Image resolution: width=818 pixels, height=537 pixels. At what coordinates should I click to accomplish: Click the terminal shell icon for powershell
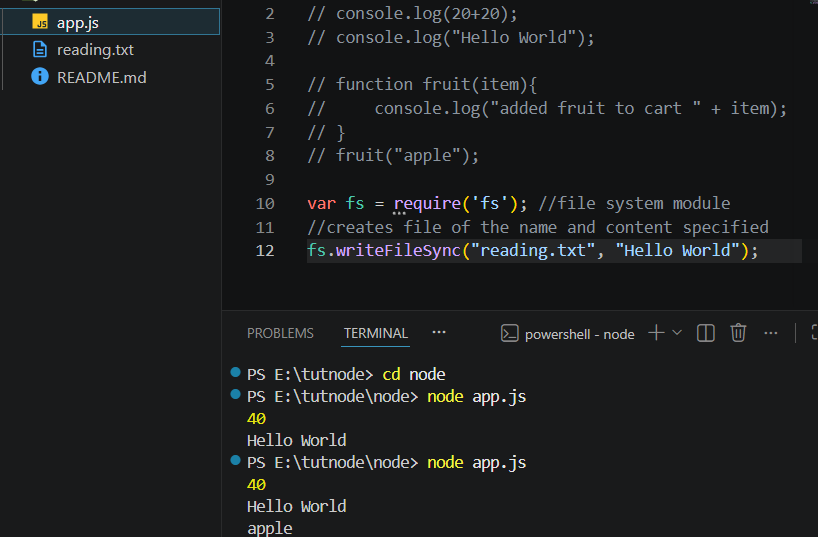pyautogui.click(x=509, y=333)
